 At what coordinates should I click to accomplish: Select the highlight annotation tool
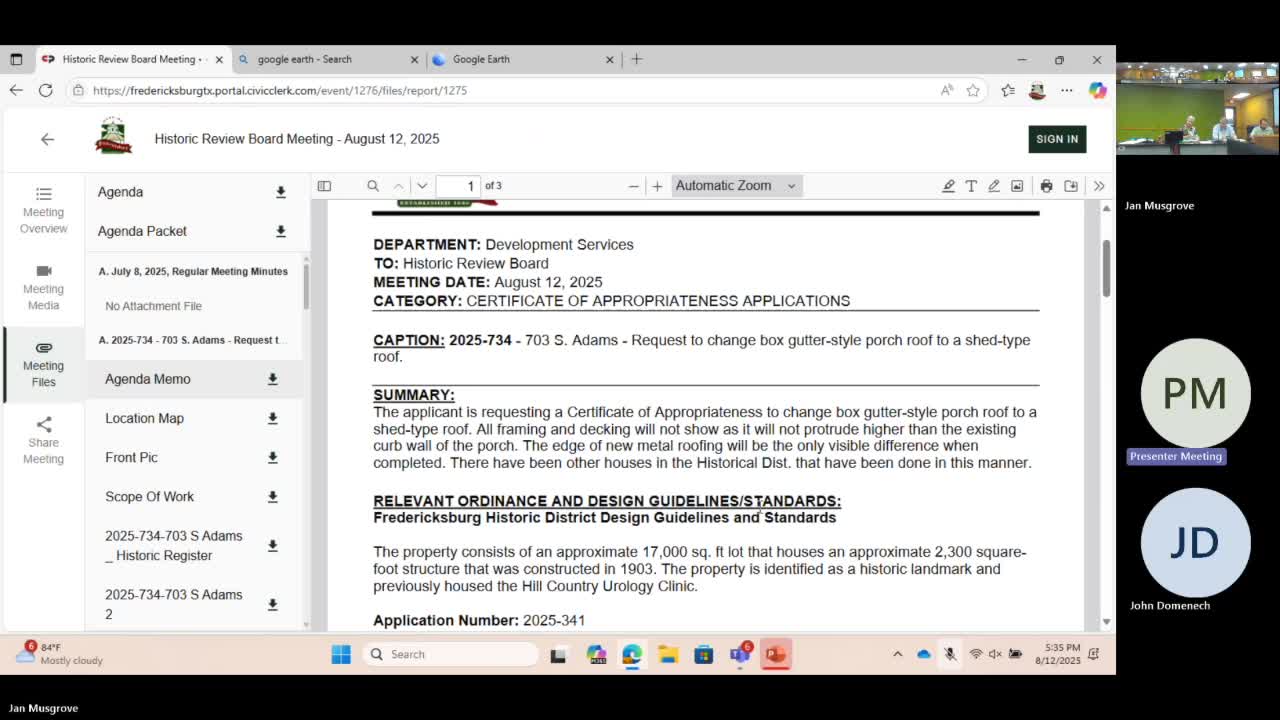948,186
